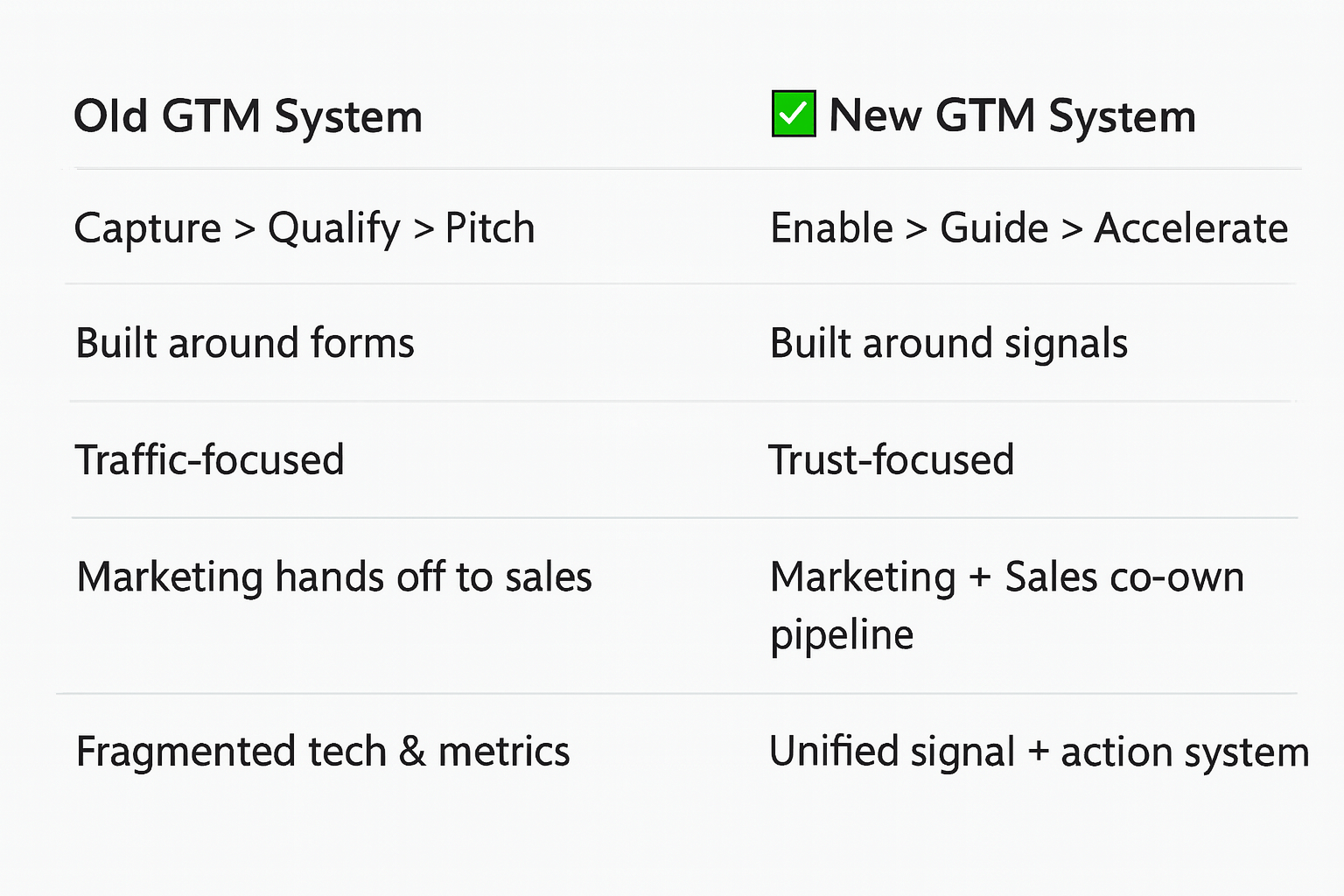The height and width of the screenshot is (896, 1344).
Task: Click the word Guide
Action: (x=994, y=228)
